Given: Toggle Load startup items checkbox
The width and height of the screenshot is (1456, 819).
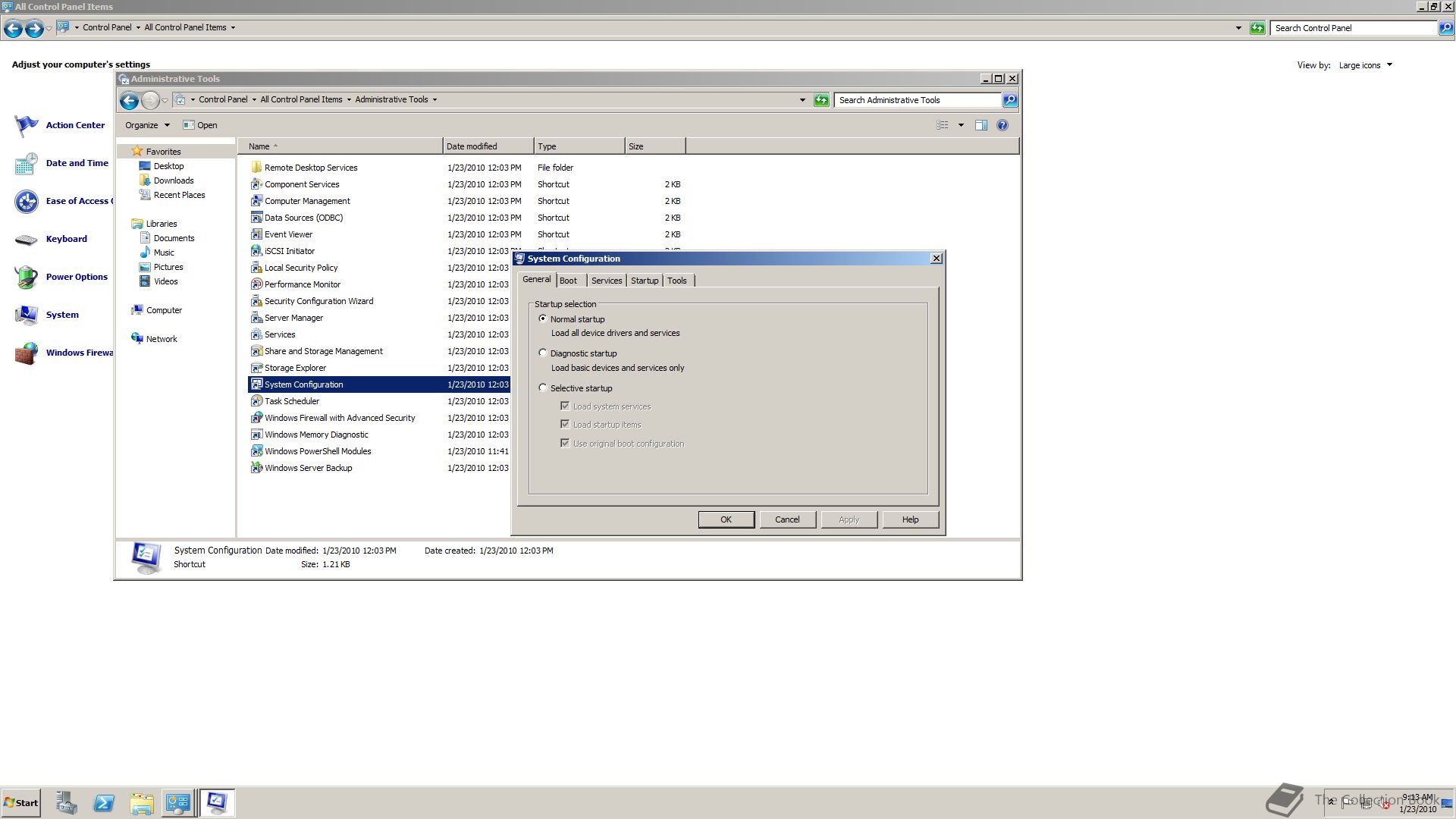Looking at the screenshot, I should [565, 424].
